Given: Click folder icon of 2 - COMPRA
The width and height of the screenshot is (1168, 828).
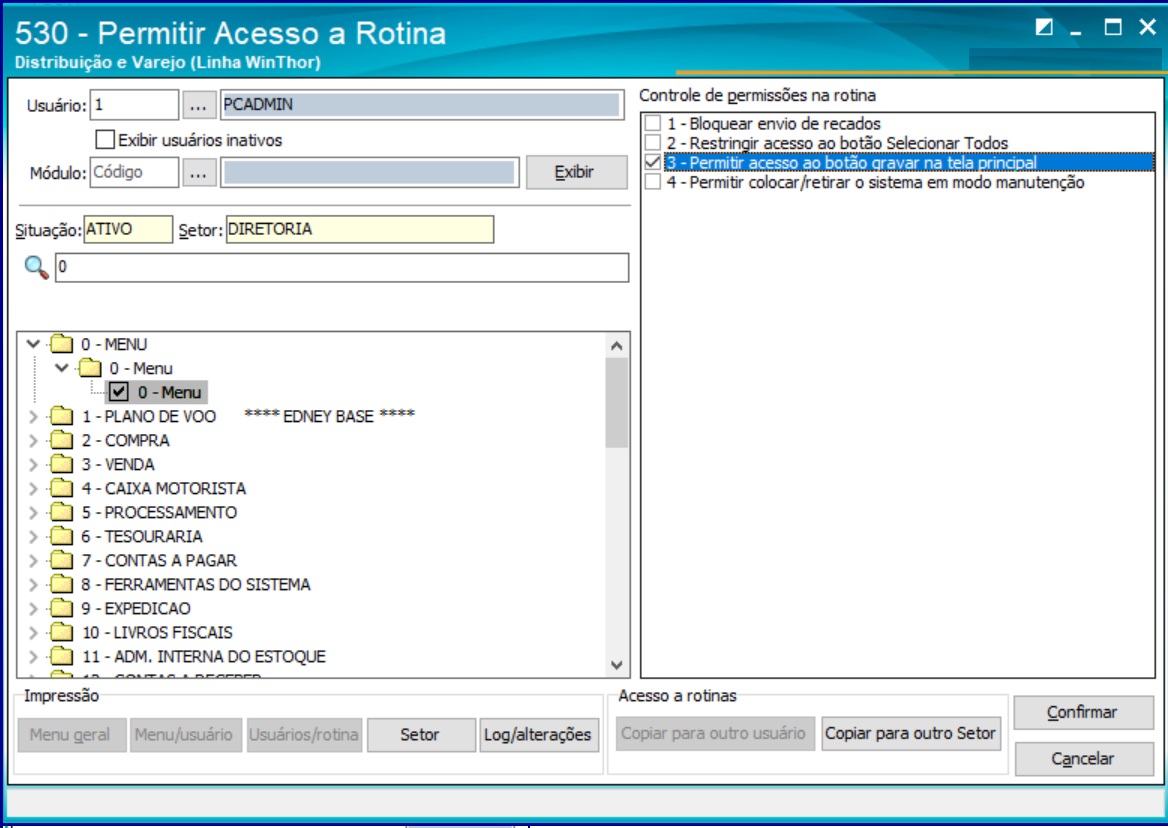Looking at the screenshot, I should coord(61,440).
